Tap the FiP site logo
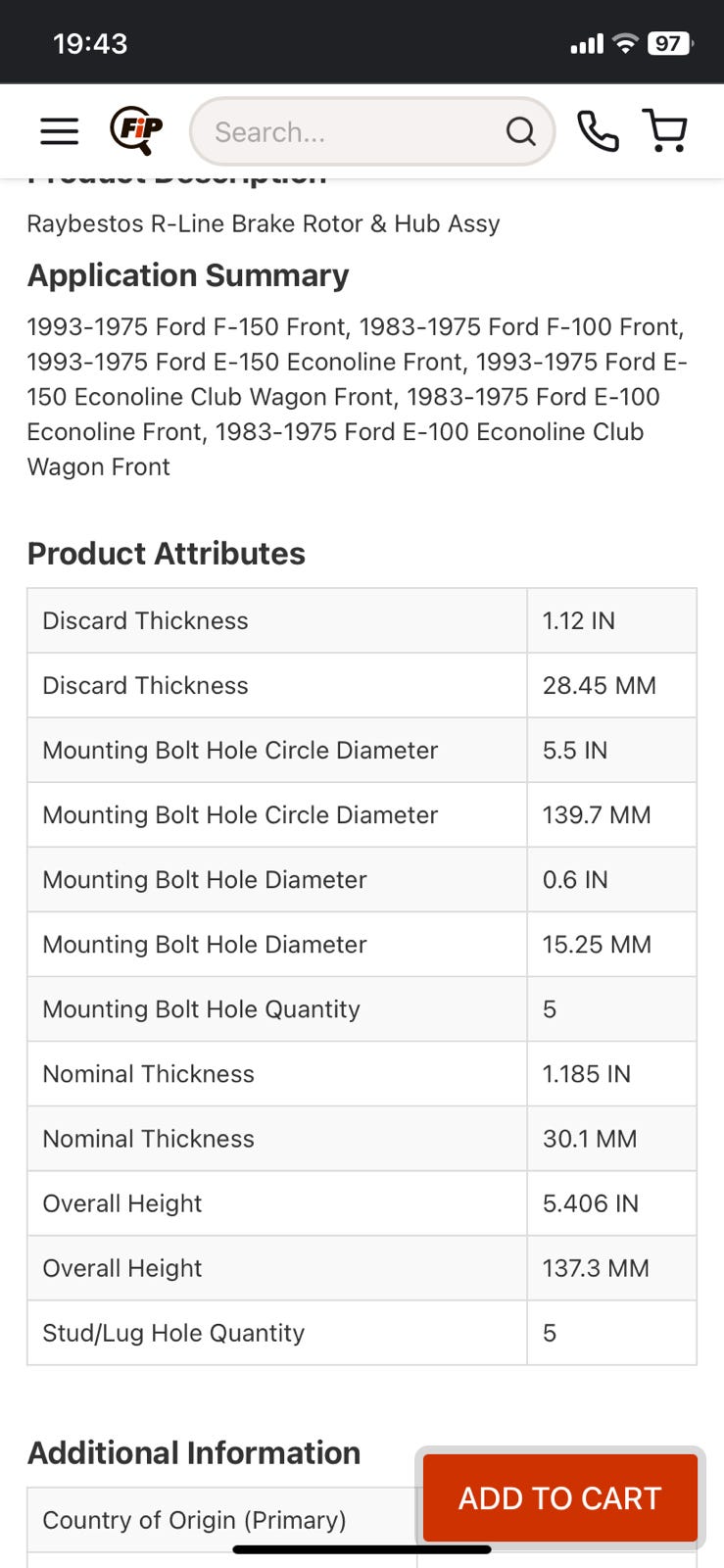Screen dimensions: 724x1568 [135, 130]
